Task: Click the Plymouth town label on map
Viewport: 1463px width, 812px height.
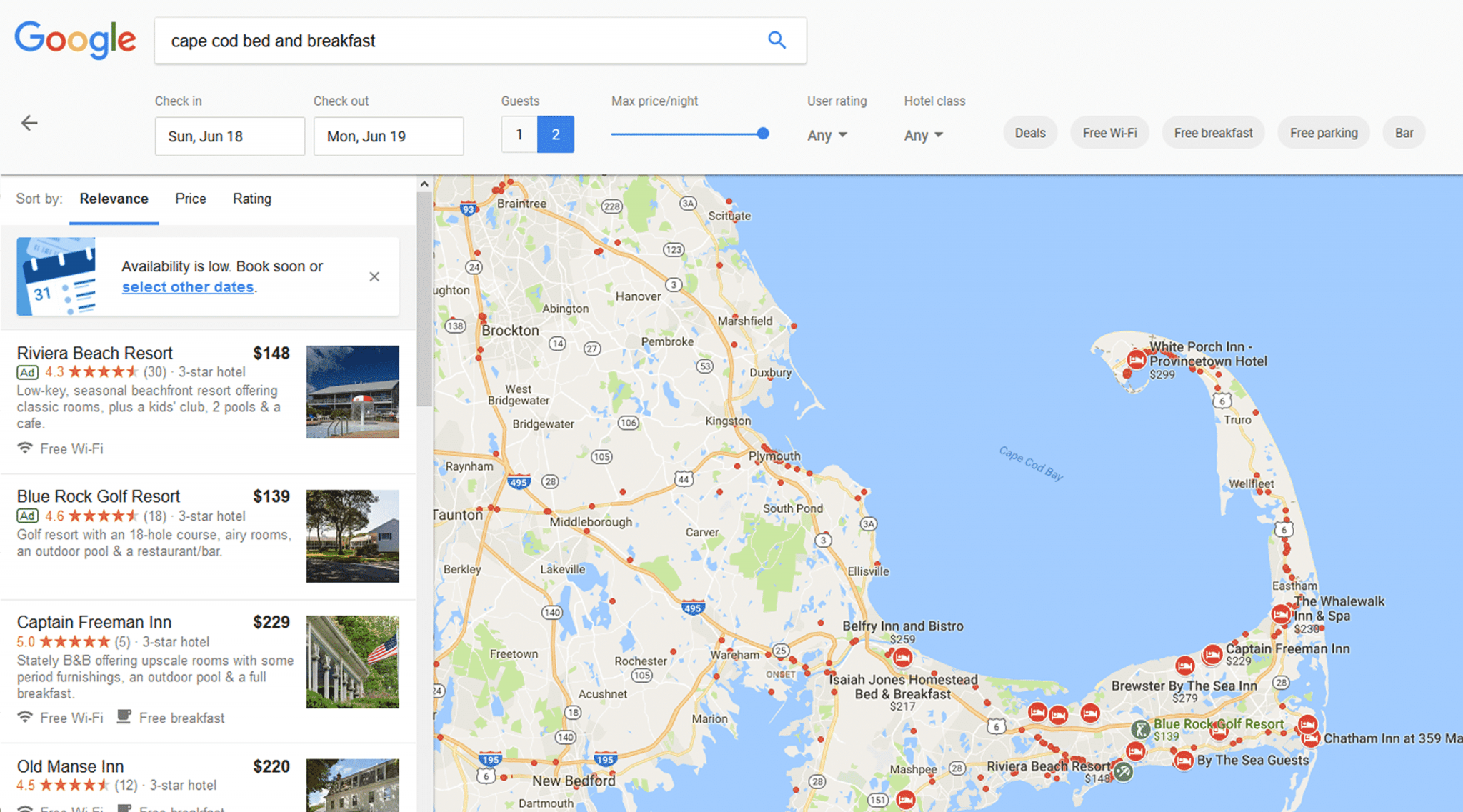Action: (x=774, y=456)
